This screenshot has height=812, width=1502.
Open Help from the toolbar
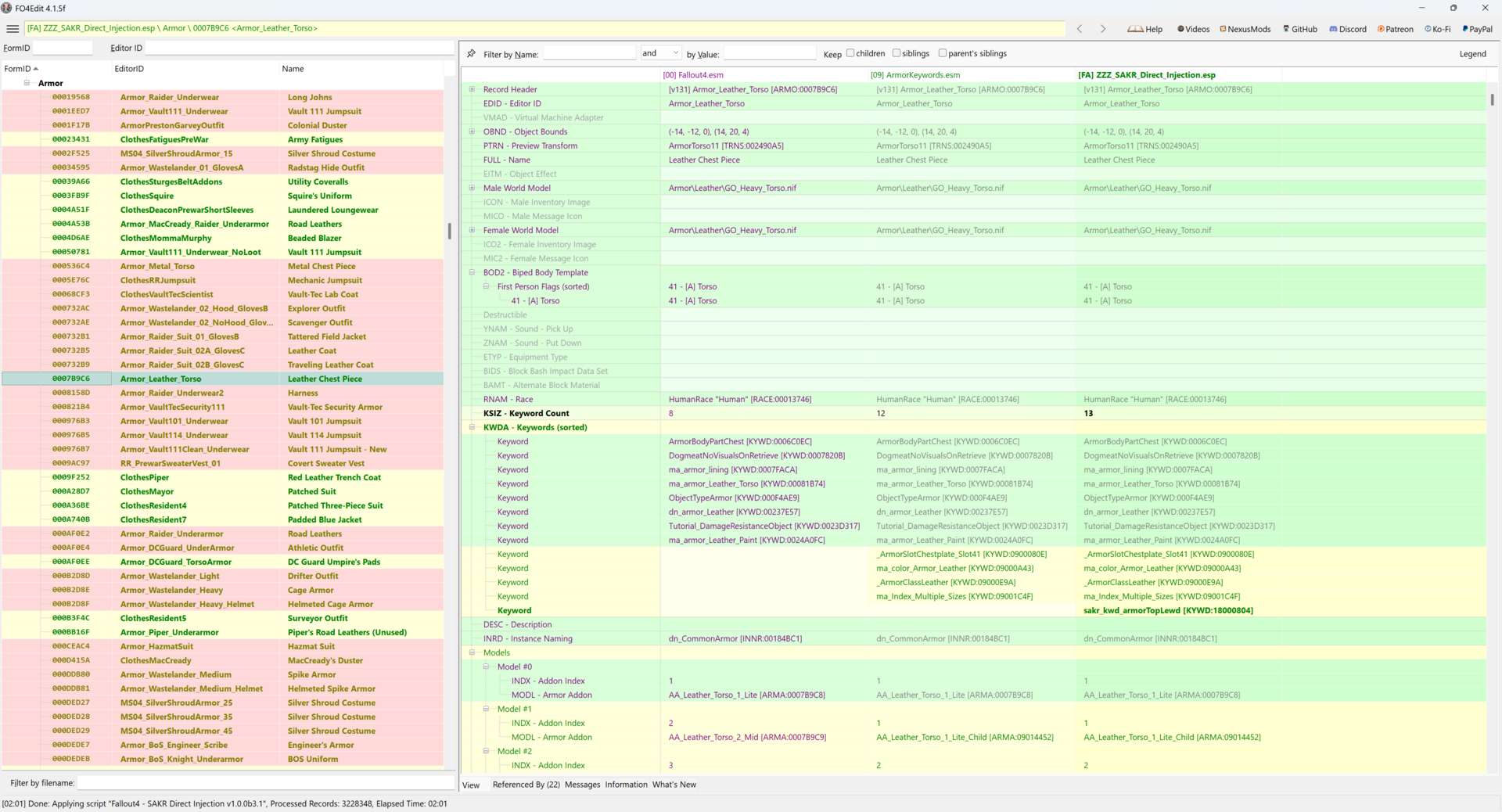pos(1144,29)
